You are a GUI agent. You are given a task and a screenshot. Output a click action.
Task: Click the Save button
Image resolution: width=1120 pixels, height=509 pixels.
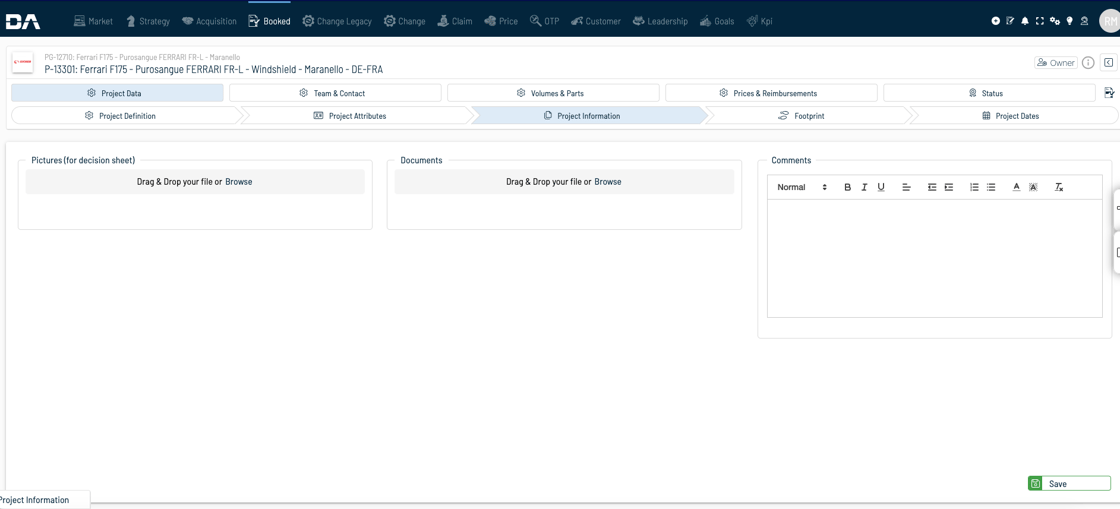click(1069, 483)
